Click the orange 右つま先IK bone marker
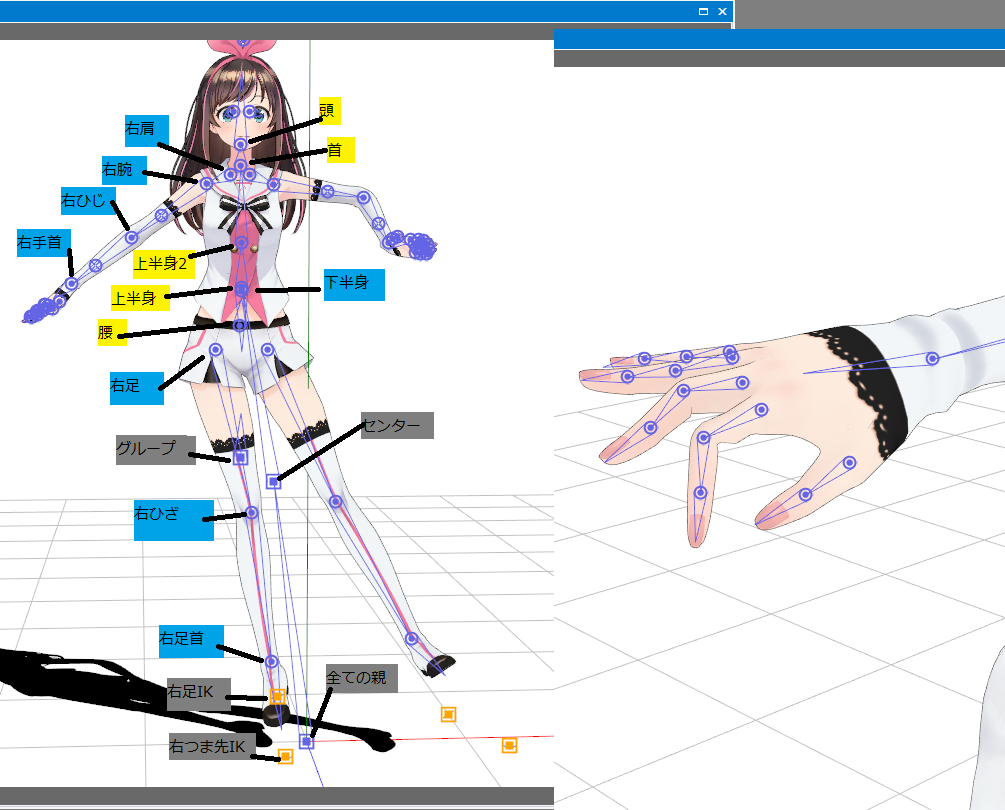This screenshot has height=810, width=1005. coord(285,757)
